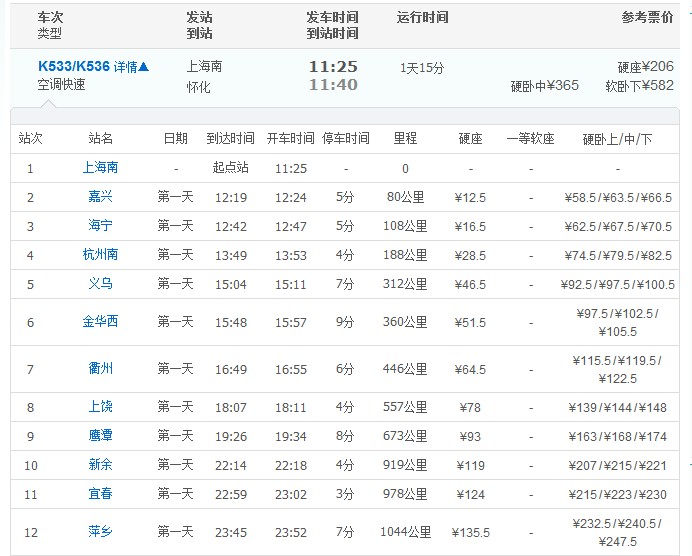
Task: Select the 萍乡 station link
Action: (x=100, y=532)
